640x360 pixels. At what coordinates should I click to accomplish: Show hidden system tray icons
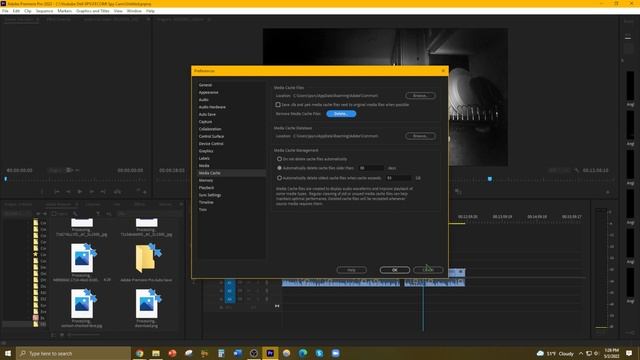(x=581, y=353)
